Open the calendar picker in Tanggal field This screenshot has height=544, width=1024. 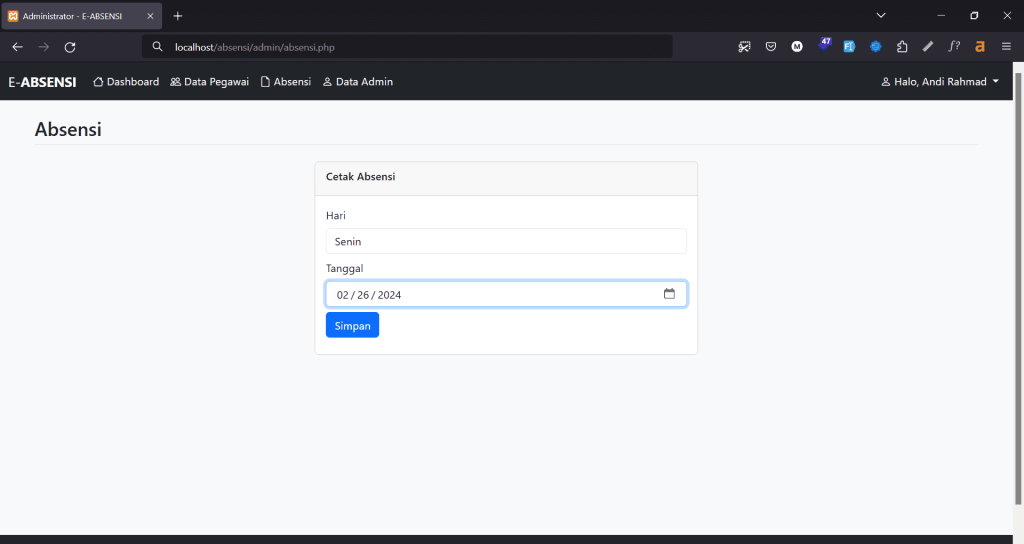(669, 294)
